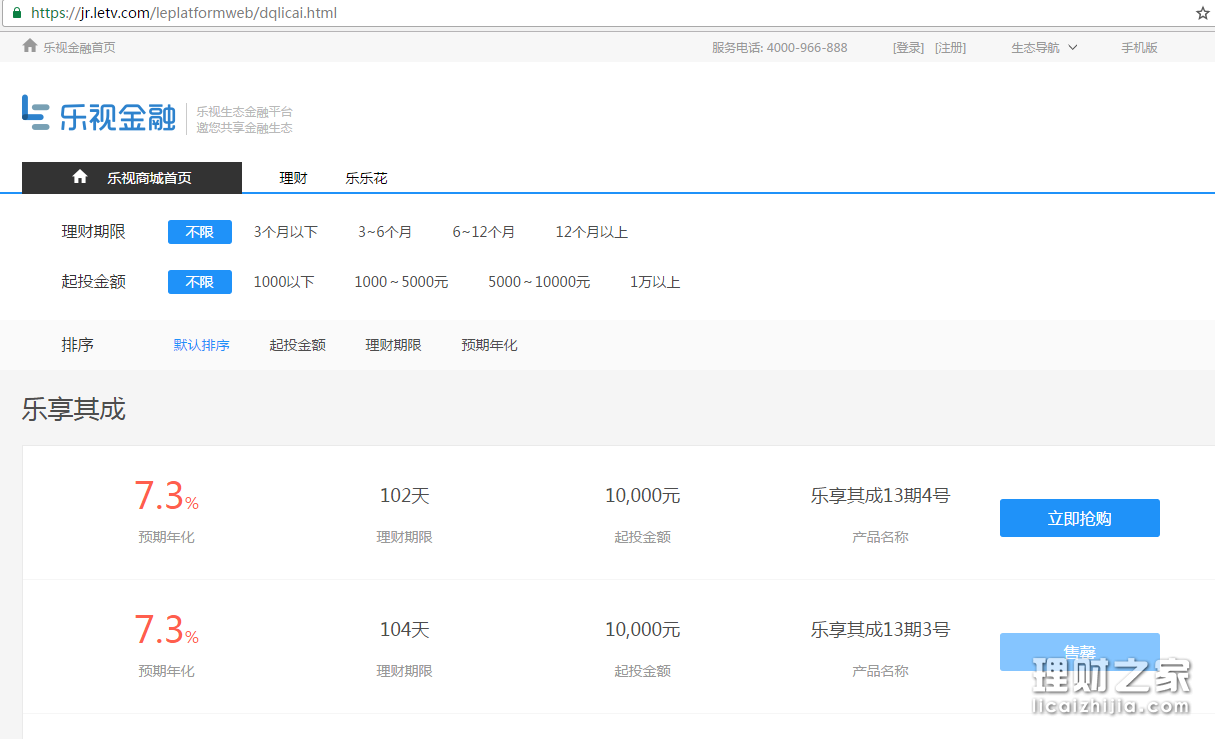Filter 理财期限 by 3~6个月
1215x739 pixels.
tap(385, 232)
